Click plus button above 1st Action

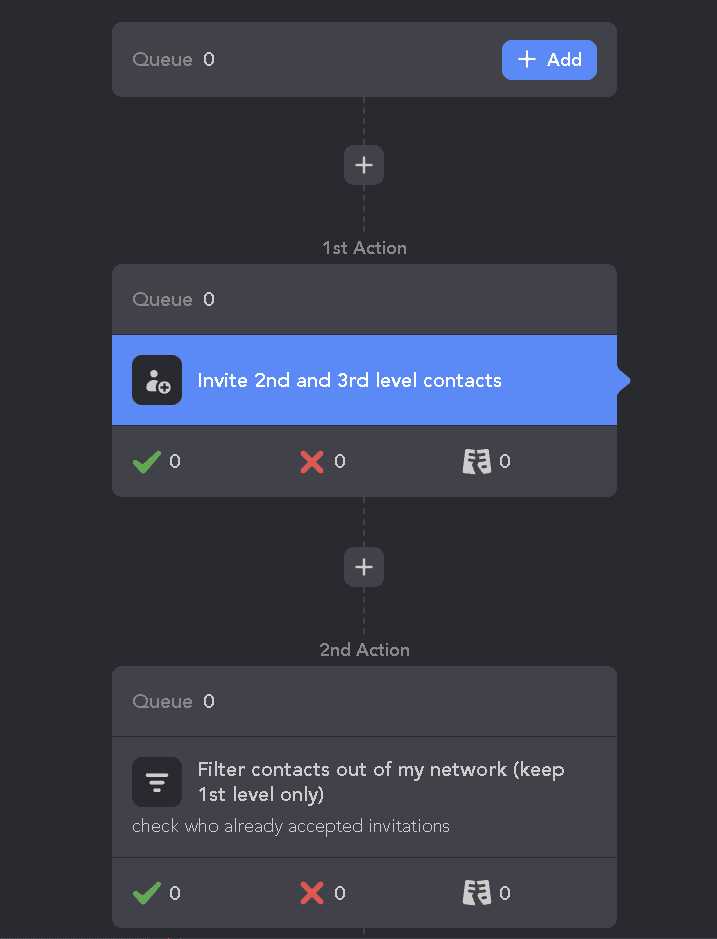coord(364,165)
